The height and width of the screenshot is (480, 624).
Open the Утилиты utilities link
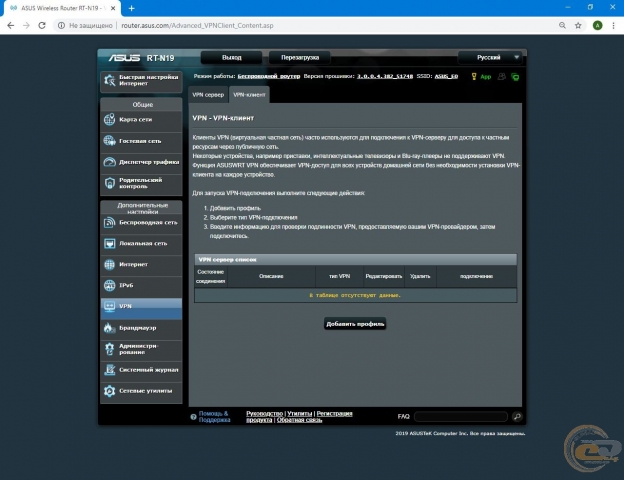300,414
